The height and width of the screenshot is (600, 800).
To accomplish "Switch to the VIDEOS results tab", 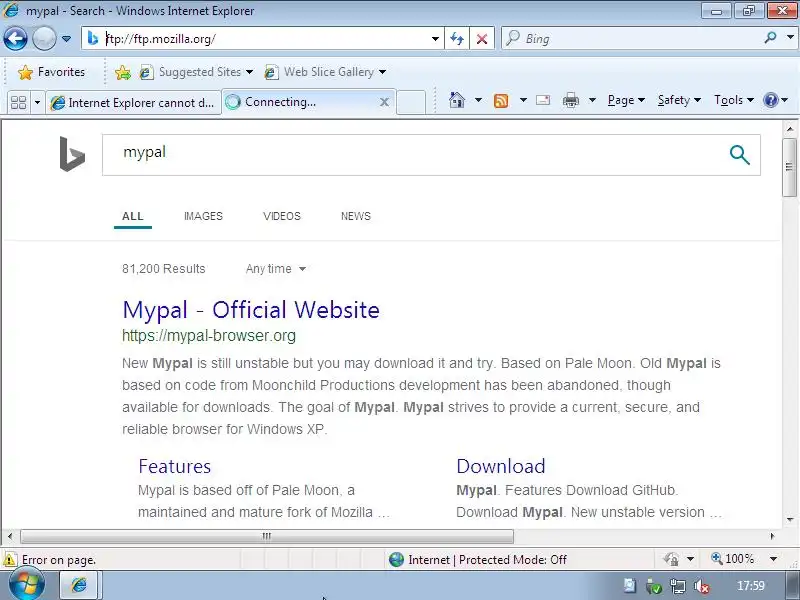I will [282, 216].
